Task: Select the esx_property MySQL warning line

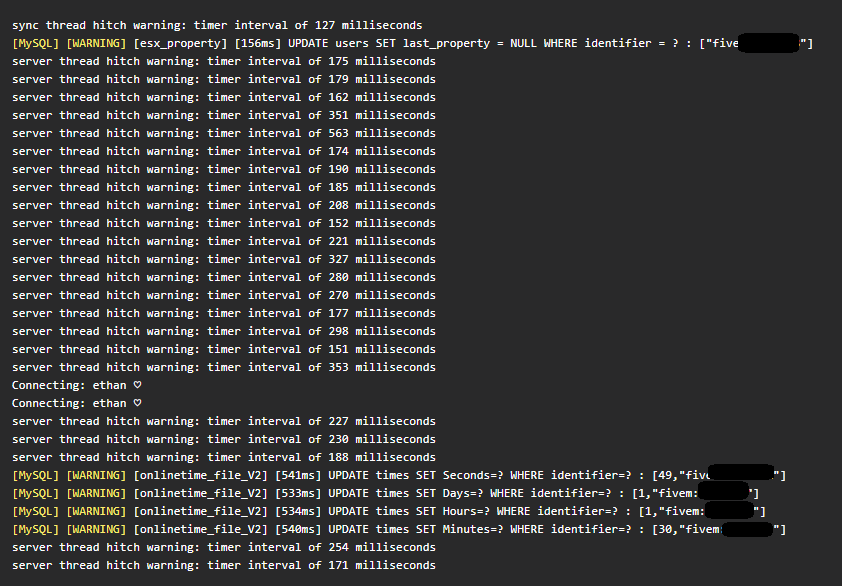Action: coord(412,44)
